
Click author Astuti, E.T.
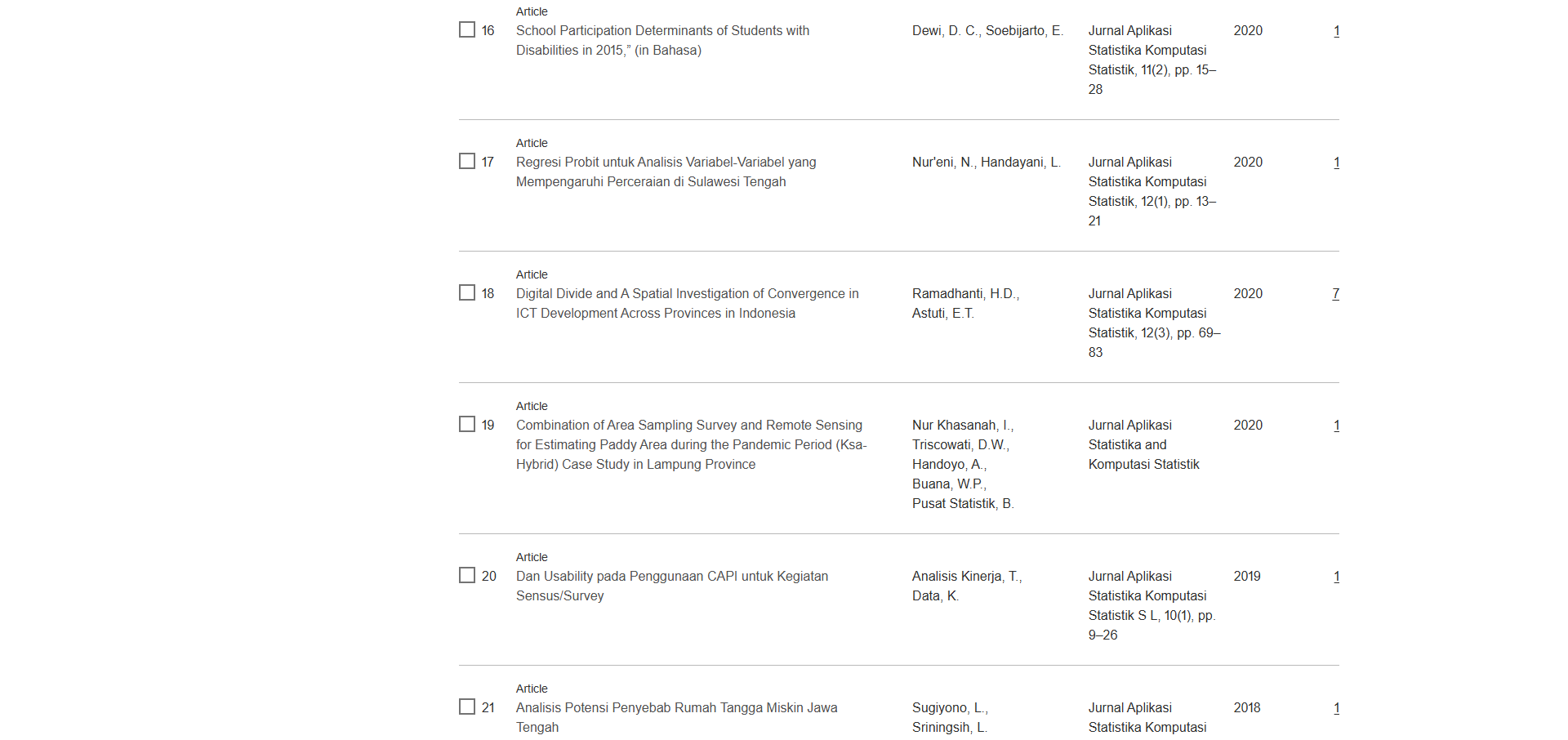click(x=942, y=314)
